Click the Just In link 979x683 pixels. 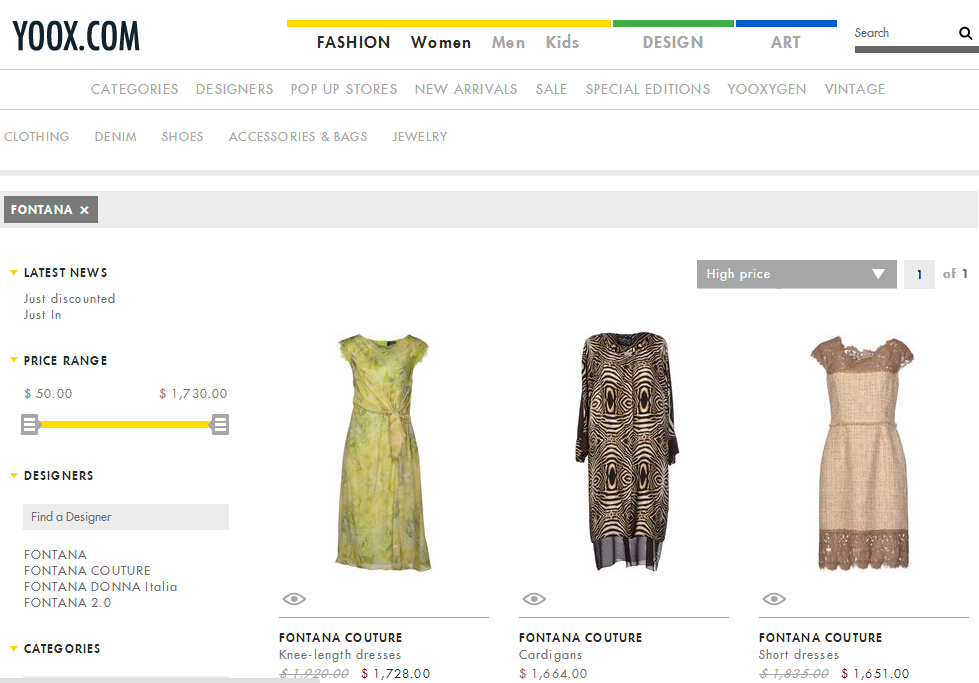pos(42,315)
